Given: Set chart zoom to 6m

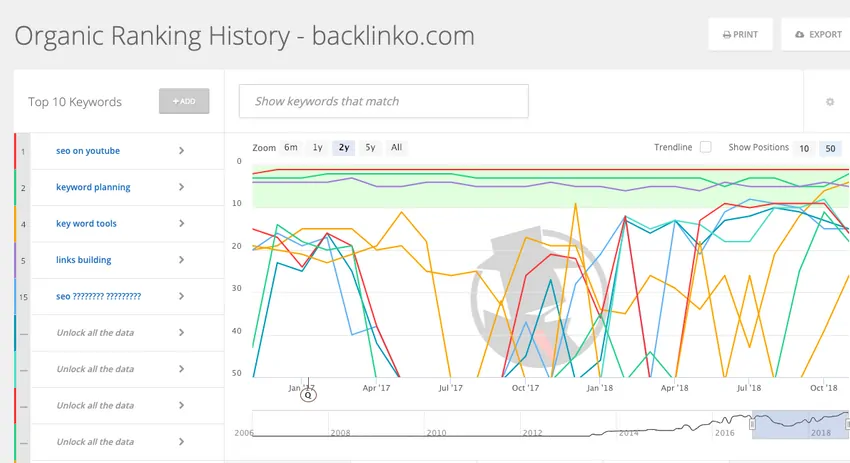Looking at the screenshot, I should [x=291, y=147].
